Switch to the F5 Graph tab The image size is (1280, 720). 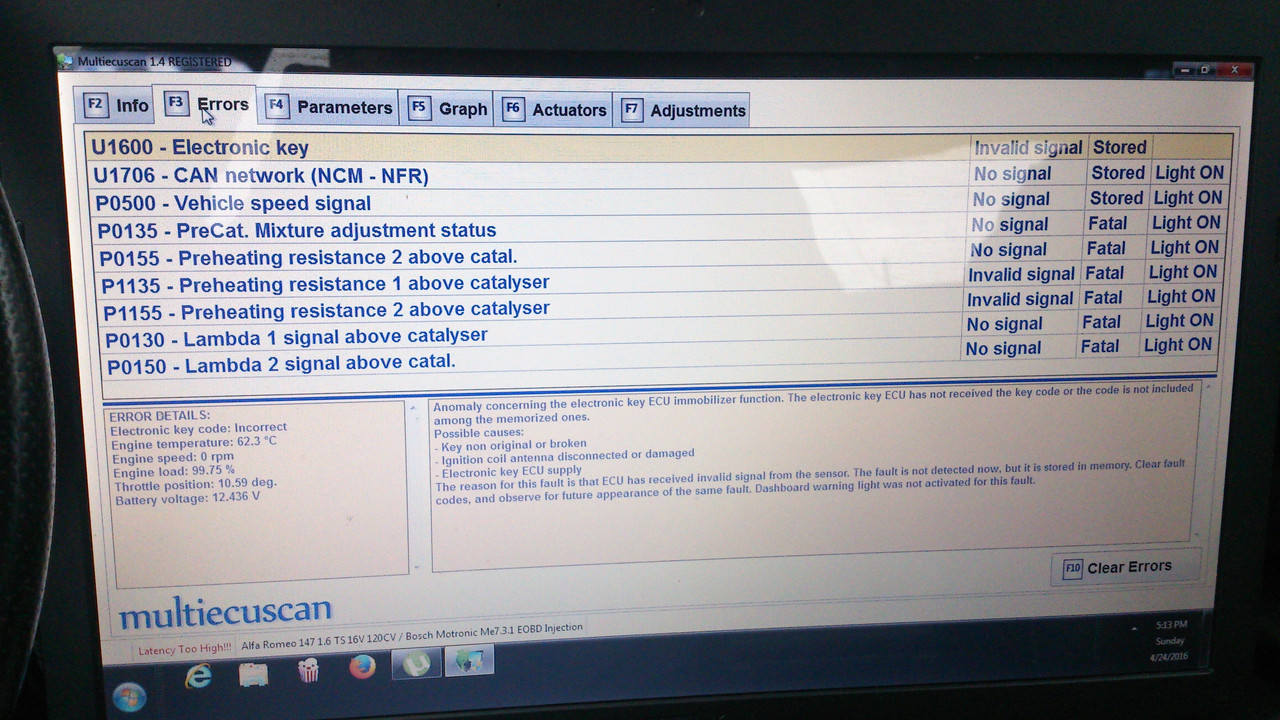(449, 109)
